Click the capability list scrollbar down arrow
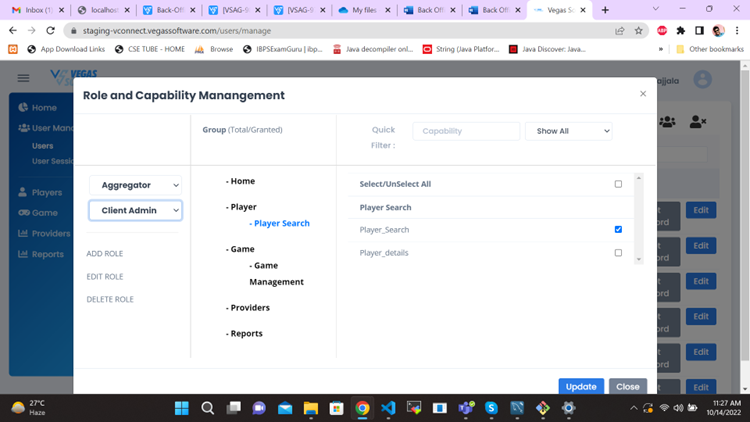 click(x=639, y=260)
